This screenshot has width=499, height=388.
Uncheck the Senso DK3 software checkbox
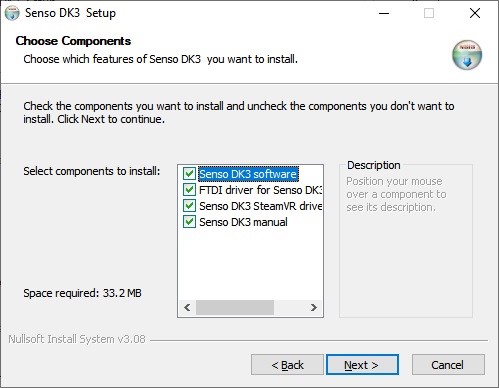pyautogui.click(x=189, y=174)
